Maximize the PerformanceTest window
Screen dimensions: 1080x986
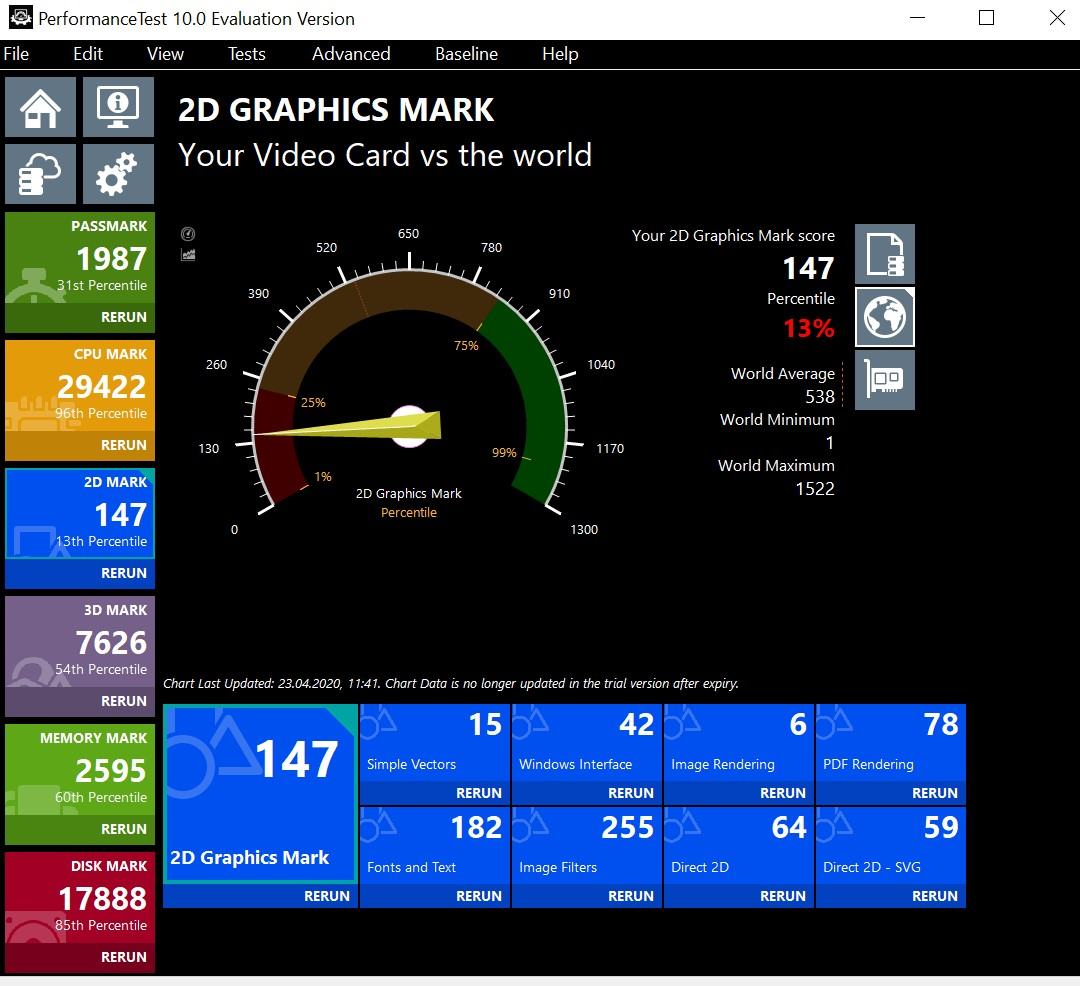click(986, 18)
